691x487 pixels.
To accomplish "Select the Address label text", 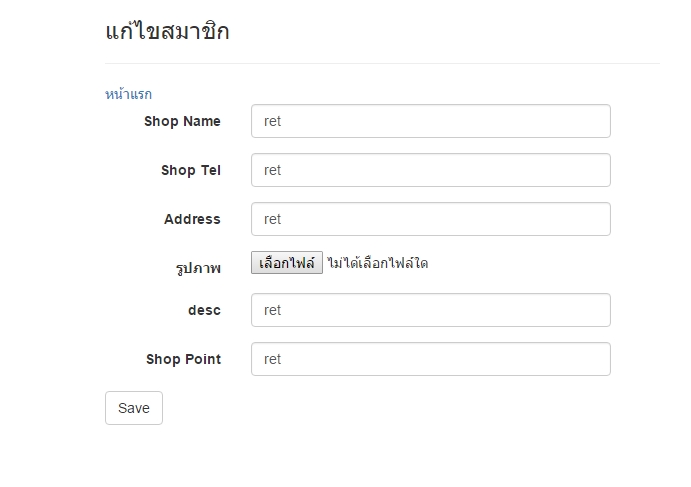I will click(x=192, y=219).
